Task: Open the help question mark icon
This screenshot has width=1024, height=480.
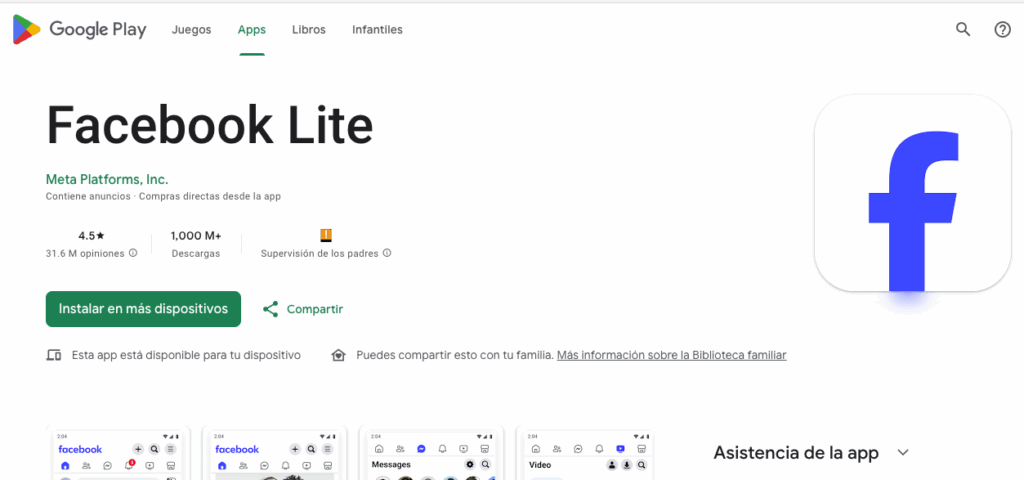Action: [x=1002, y=29]
